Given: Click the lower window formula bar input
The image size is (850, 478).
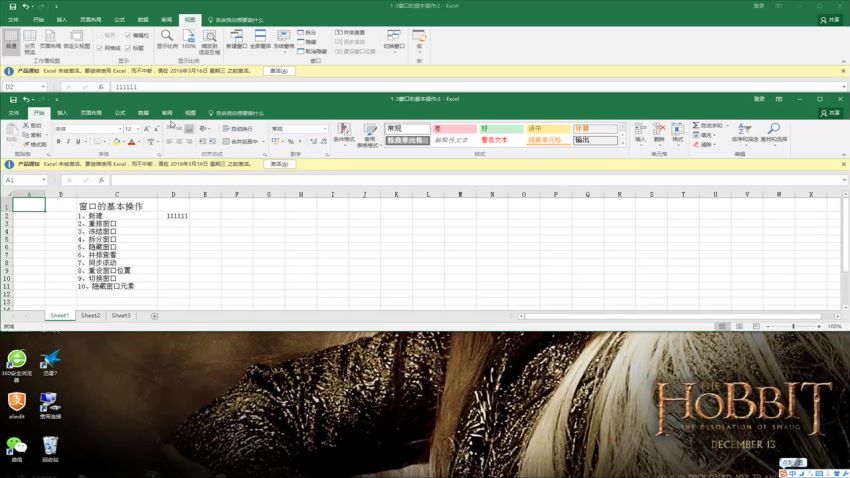Looking at the screenshot, I should [x=476, y=180].
